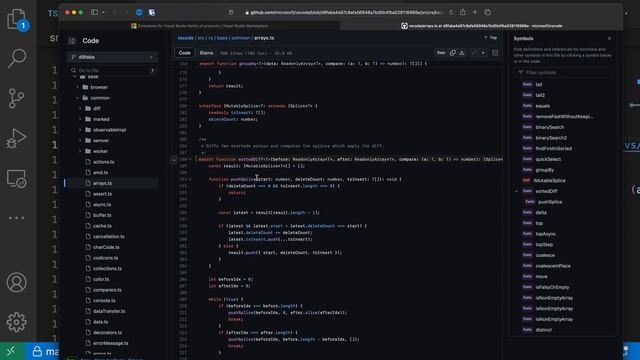The width and height of the screenshot is (640, 360).
Task: Jump to quickSelect symbol
Action: pos(548,159)
